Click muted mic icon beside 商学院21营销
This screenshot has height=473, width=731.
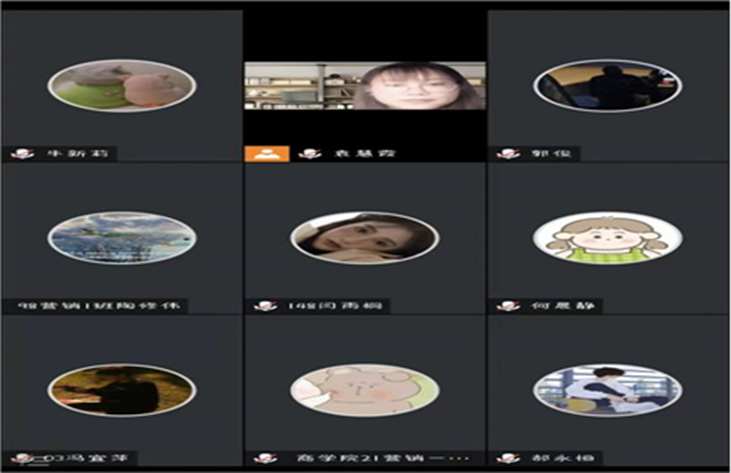click(265, 459)
